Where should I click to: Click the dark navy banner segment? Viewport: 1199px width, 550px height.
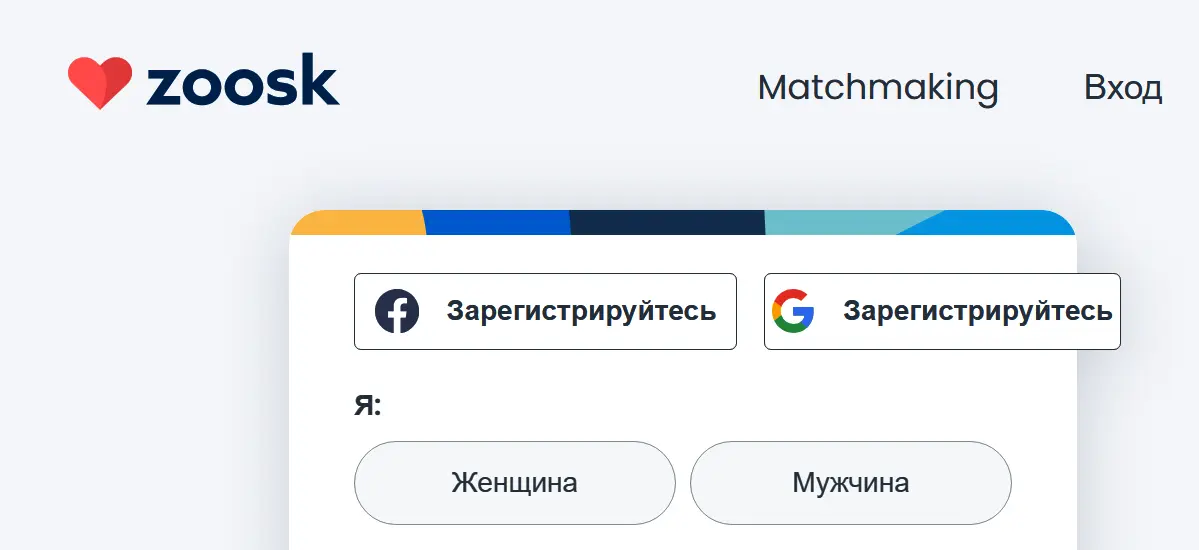666,222
